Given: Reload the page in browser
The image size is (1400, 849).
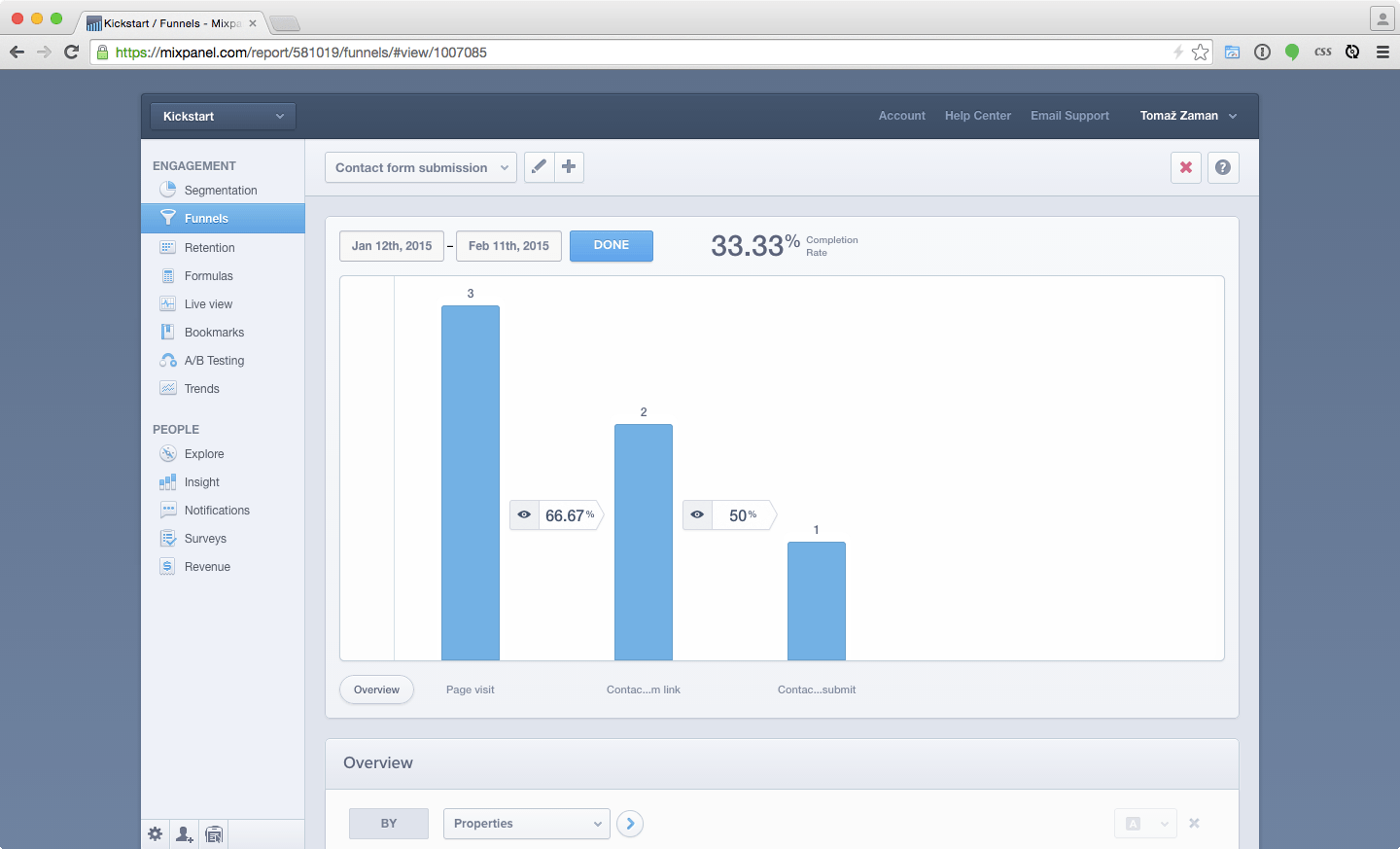Looking at the screenshot, I should [x=71, y=52].
